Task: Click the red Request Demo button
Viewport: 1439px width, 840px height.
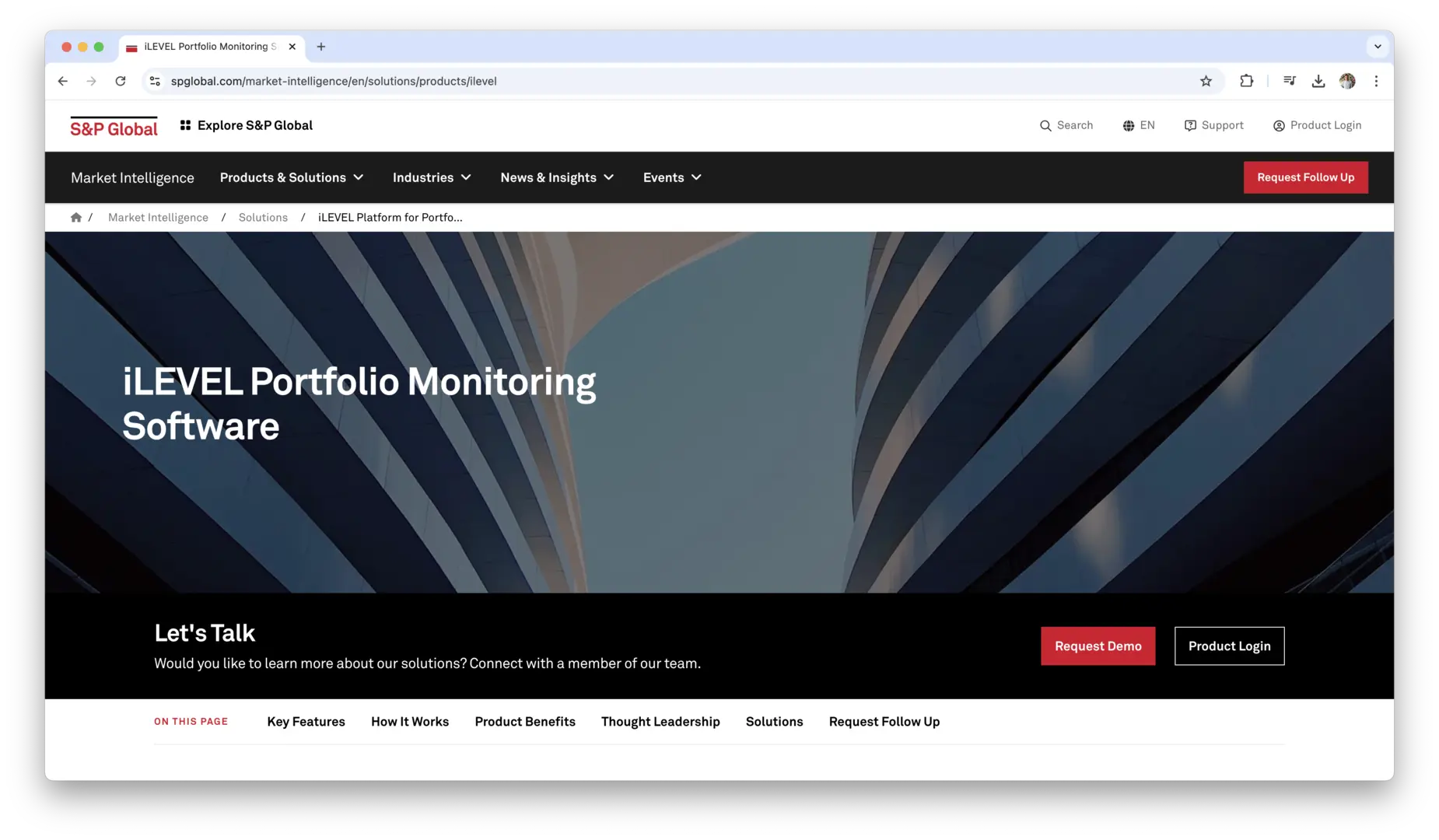Action: coord(1098,646)
